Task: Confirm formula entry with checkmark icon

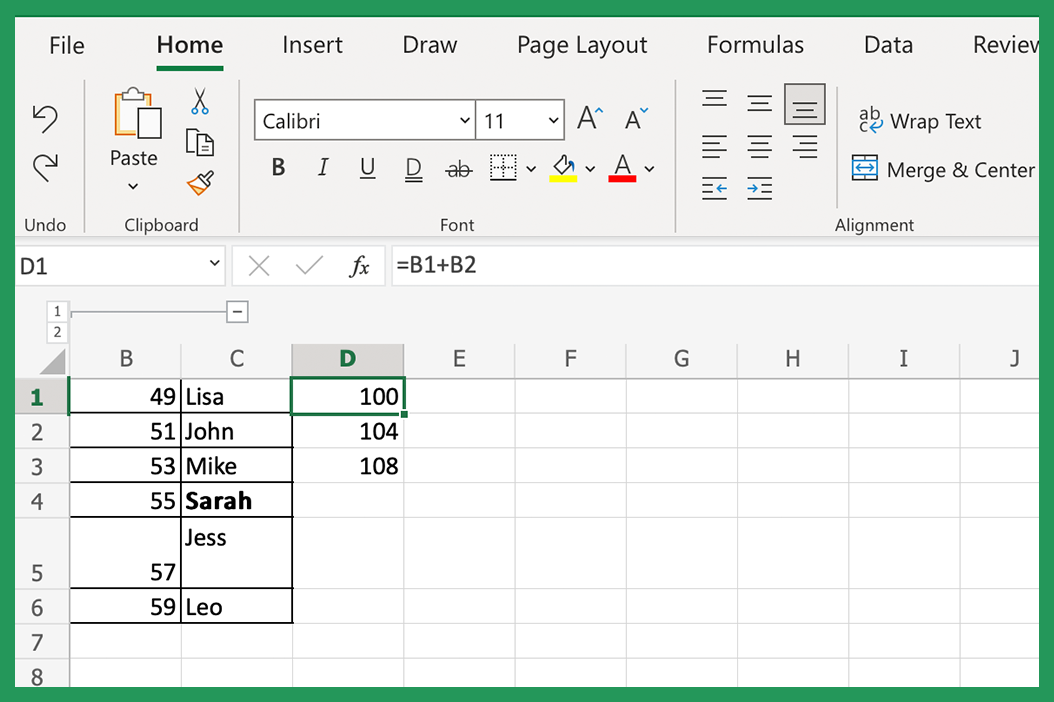Action: pos(309,266)
